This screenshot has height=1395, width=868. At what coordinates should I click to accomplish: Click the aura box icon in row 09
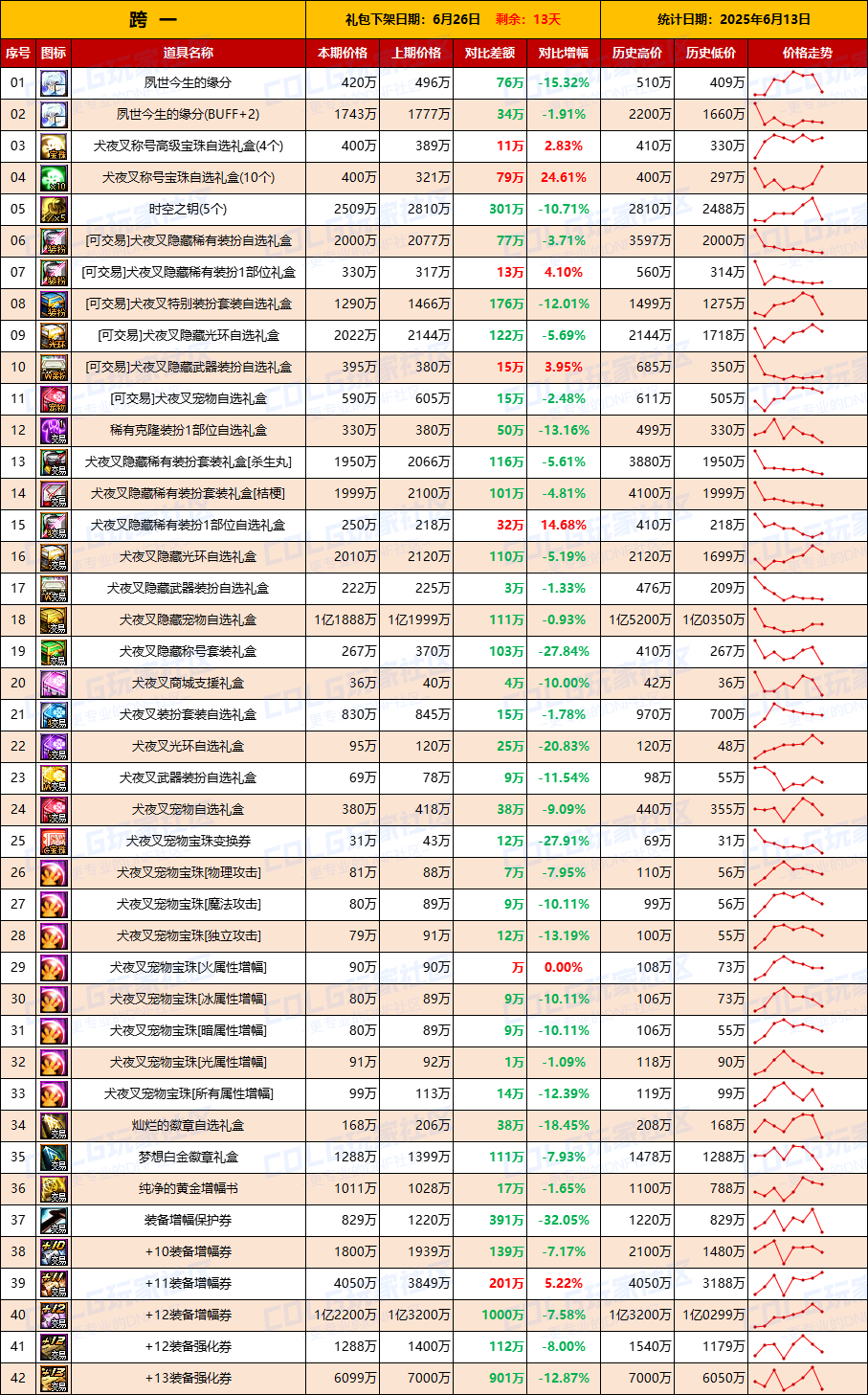point(54,335)
